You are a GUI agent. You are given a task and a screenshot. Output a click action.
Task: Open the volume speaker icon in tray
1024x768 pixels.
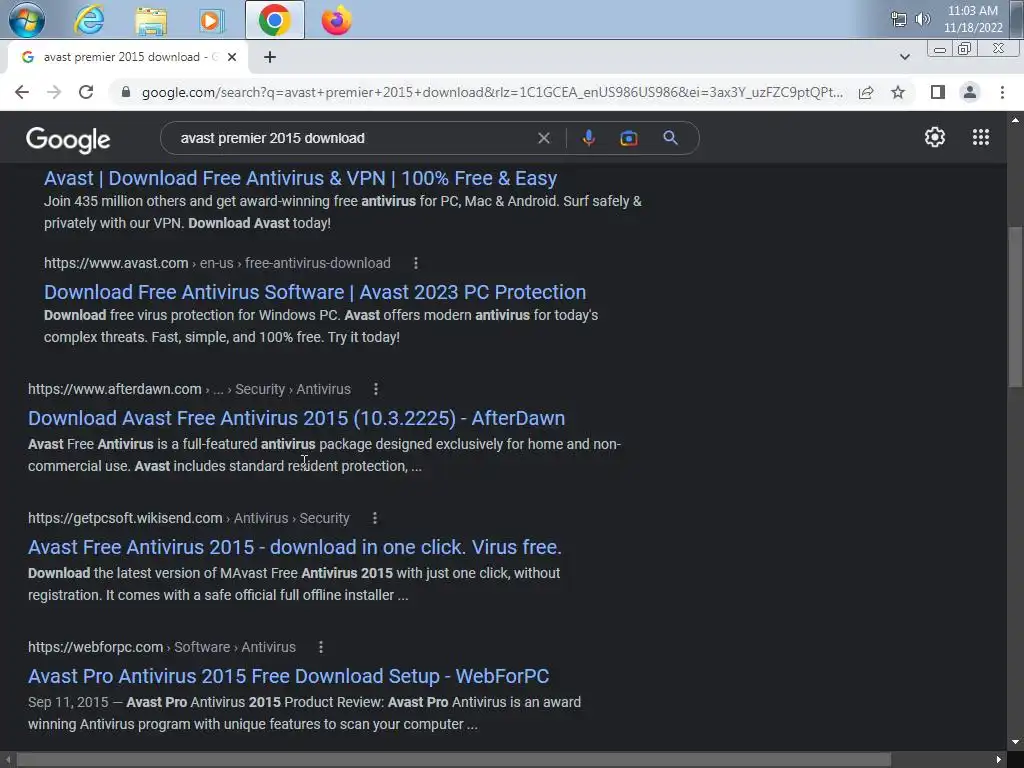pos(922,19)
